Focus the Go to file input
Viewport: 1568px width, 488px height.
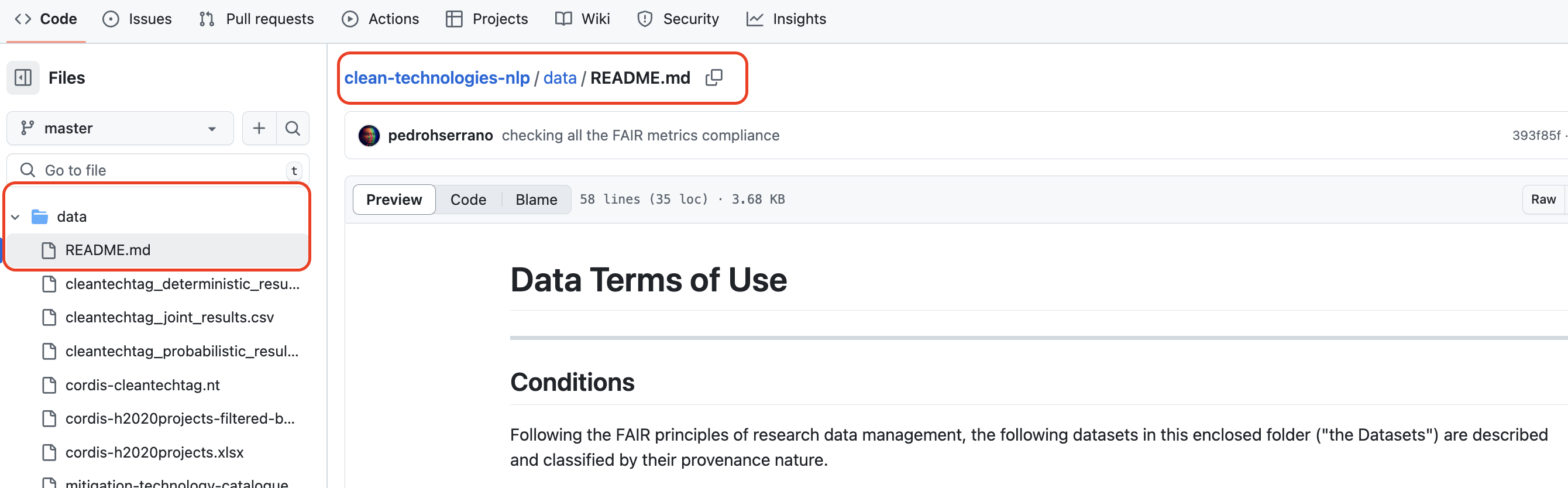(157, 170)
